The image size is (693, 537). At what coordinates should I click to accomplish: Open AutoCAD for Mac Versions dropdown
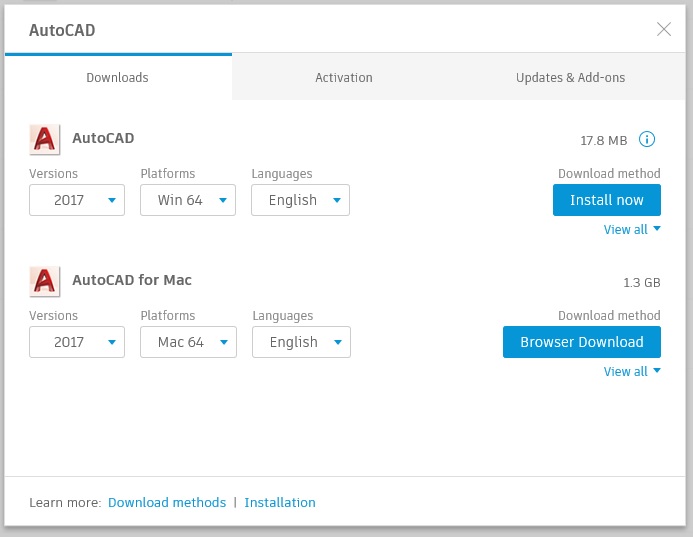click(x=77, y=342)
